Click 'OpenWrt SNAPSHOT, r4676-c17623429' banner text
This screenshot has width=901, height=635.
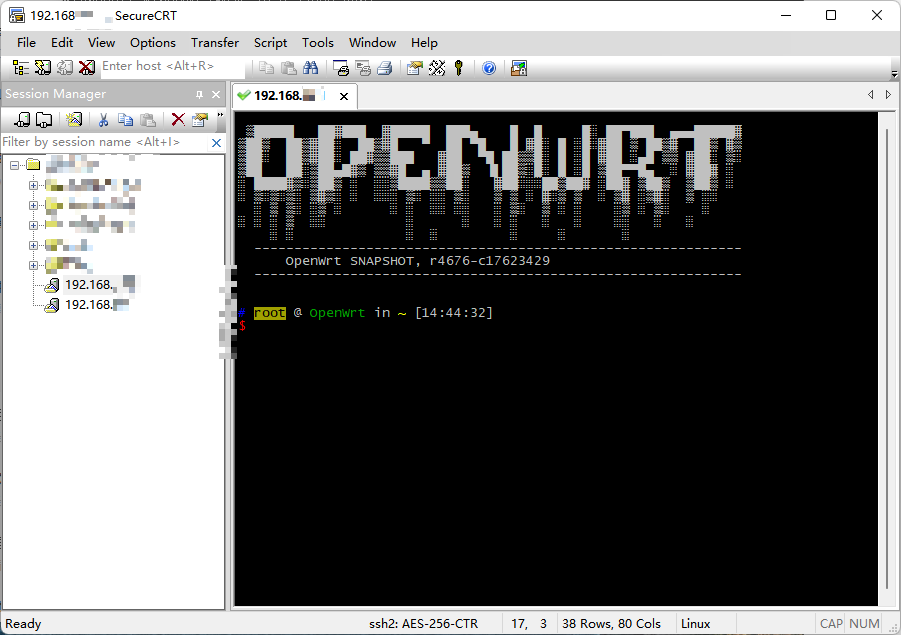click(418, 261)
